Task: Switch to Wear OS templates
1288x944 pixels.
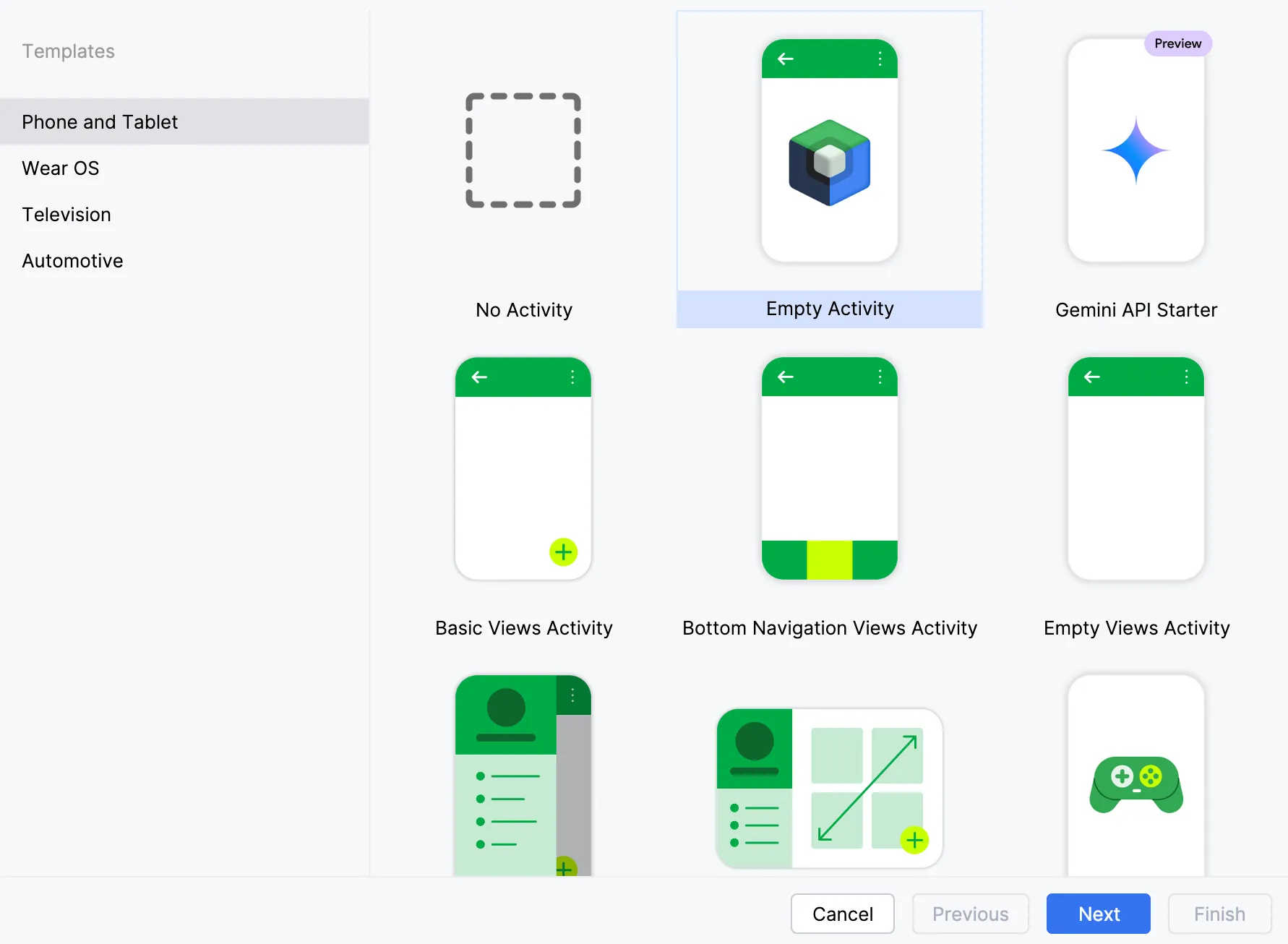Action: [x=184, y=168]
